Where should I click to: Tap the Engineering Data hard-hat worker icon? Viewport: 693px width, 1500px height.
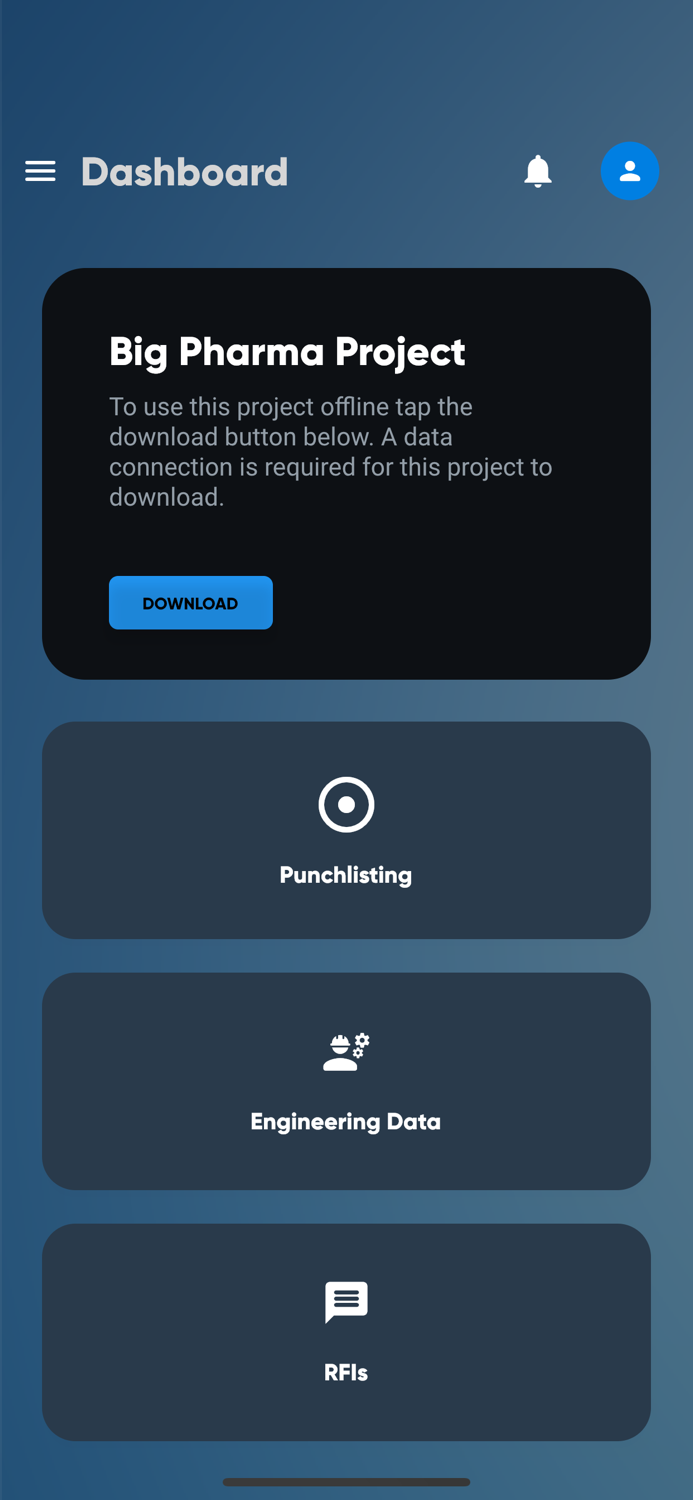341,1054
